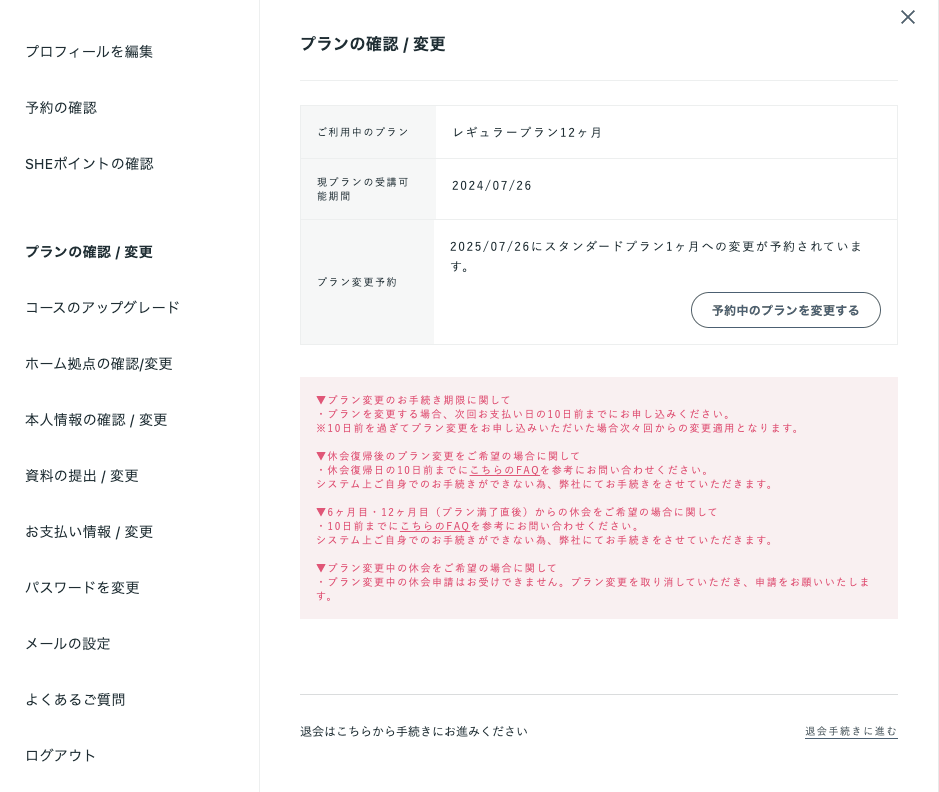Navigate to ホーム拠点の確認/変更
Screen dimensions: 939x792
(99, 363)
